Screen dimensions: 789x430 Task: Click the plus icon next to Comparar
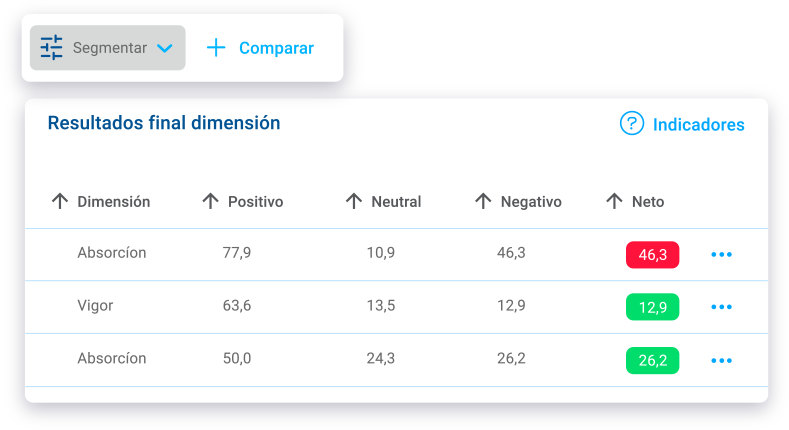point(216,48)
